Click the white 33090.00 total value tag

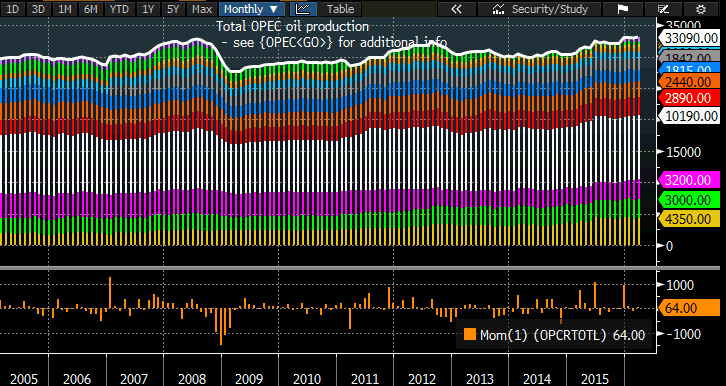689,38
